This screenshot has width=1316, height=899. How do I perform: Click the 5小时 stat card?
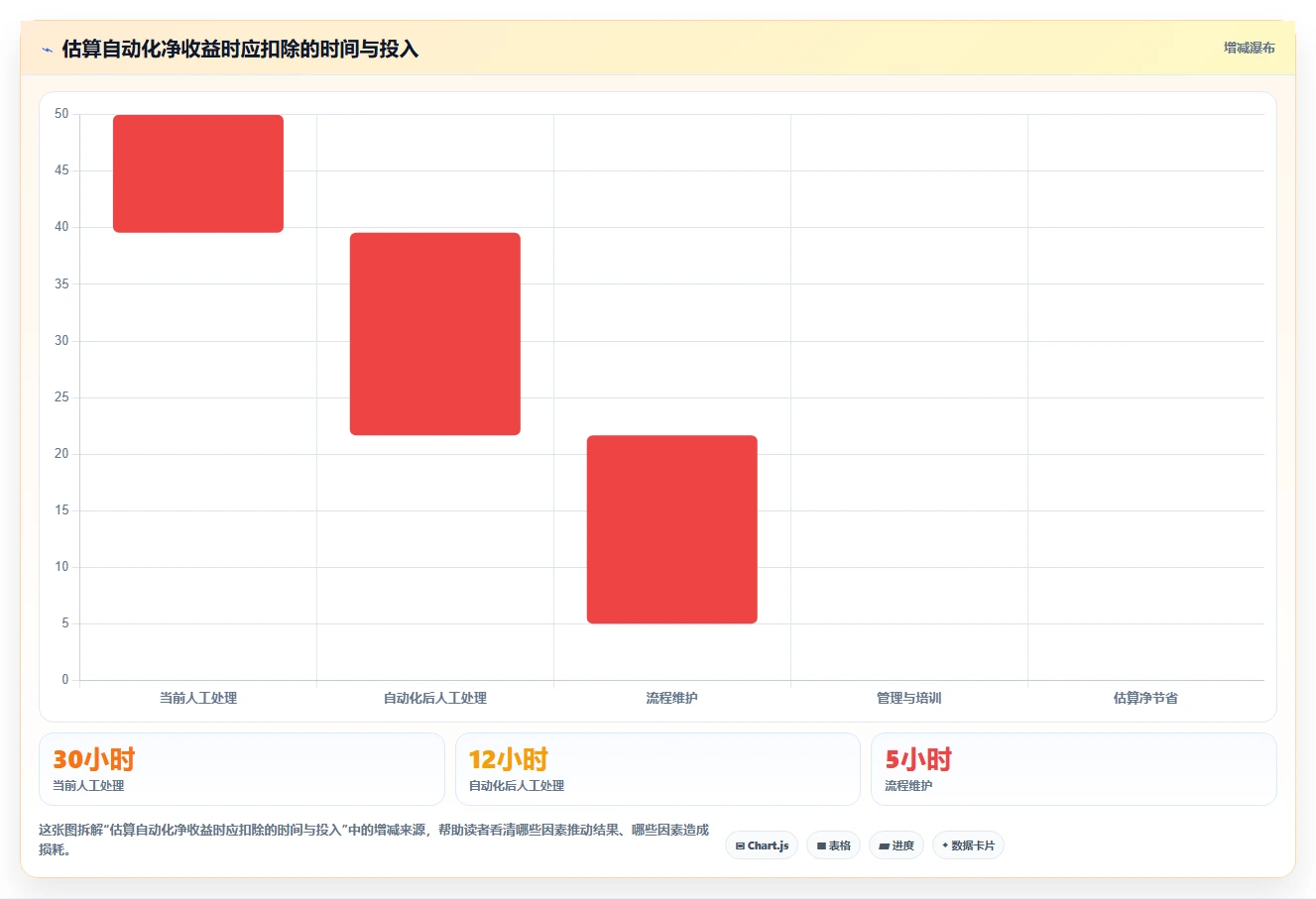point(1074,769)
